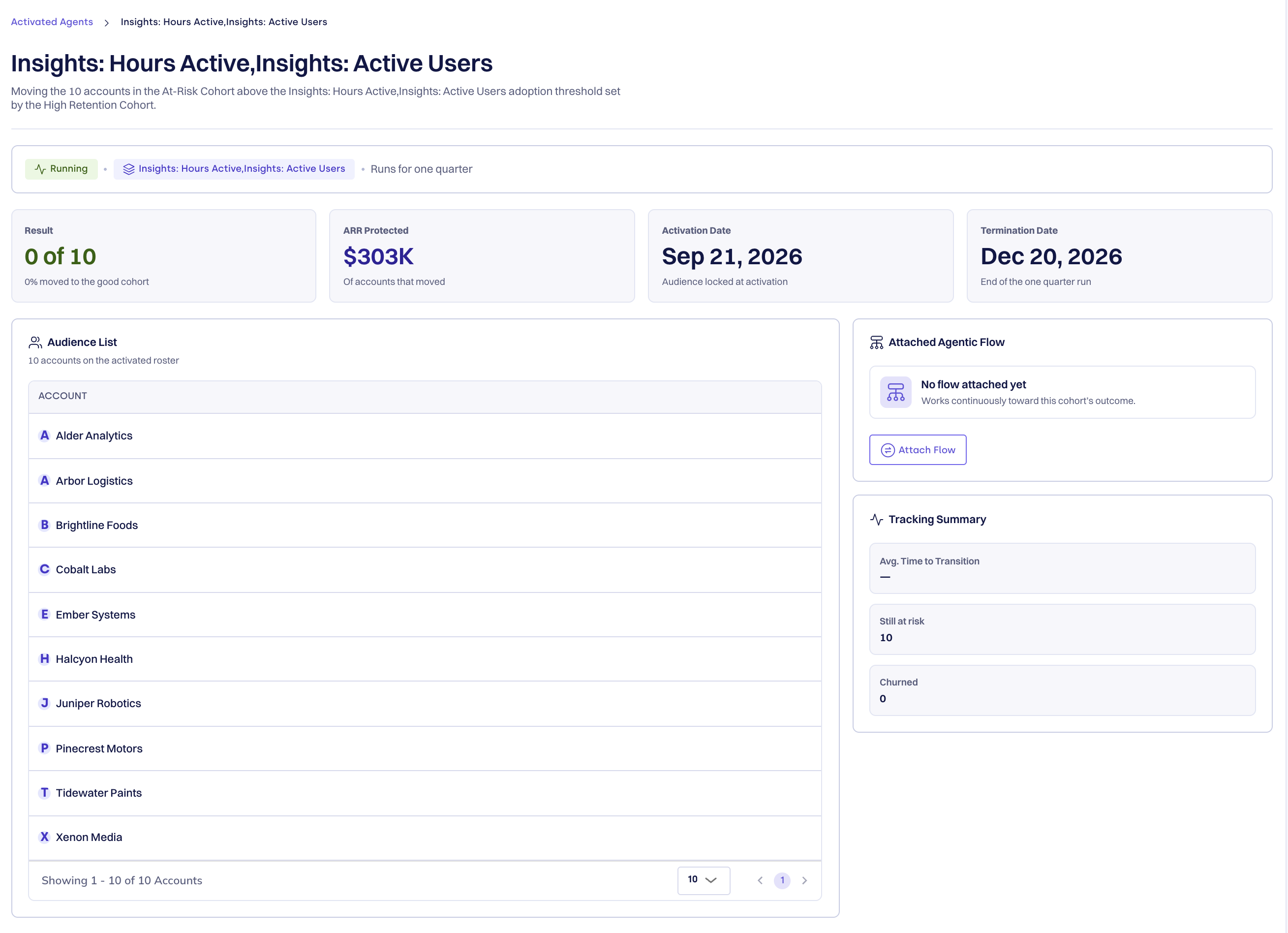1288x933 pixels.
Task: Go to next page with right arrow
Action: (x=804, y=880)
